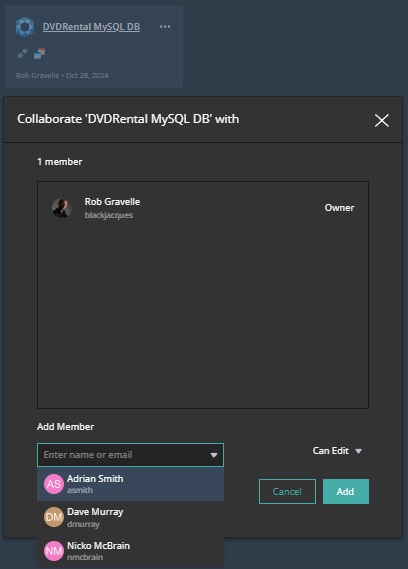
Task: Click the Add button
Action: point(346,491)
